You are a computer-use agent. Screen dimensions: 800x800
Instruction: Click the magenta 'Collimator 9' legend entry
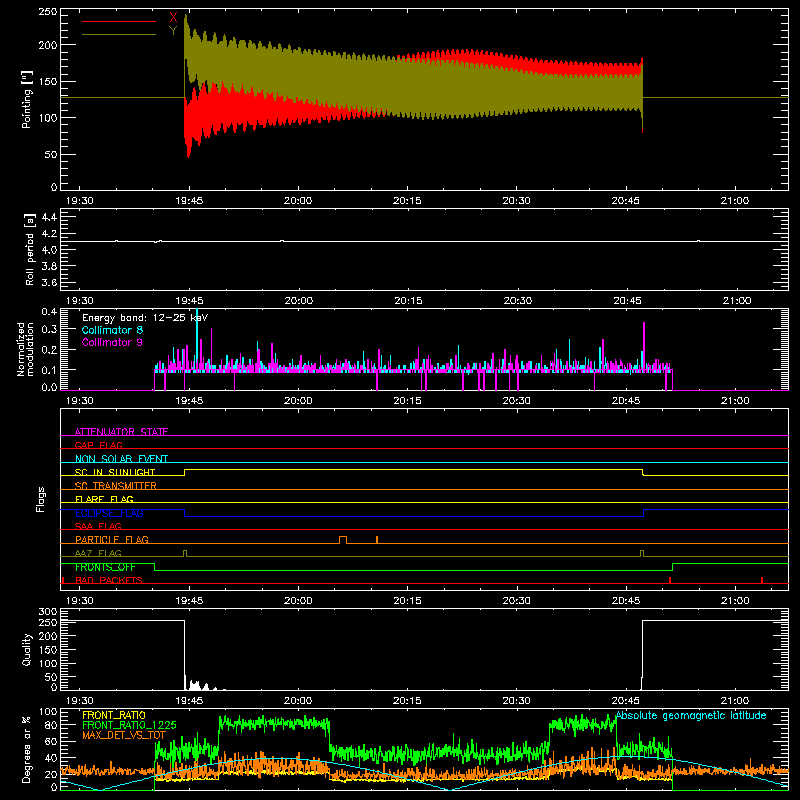point(112,342)
